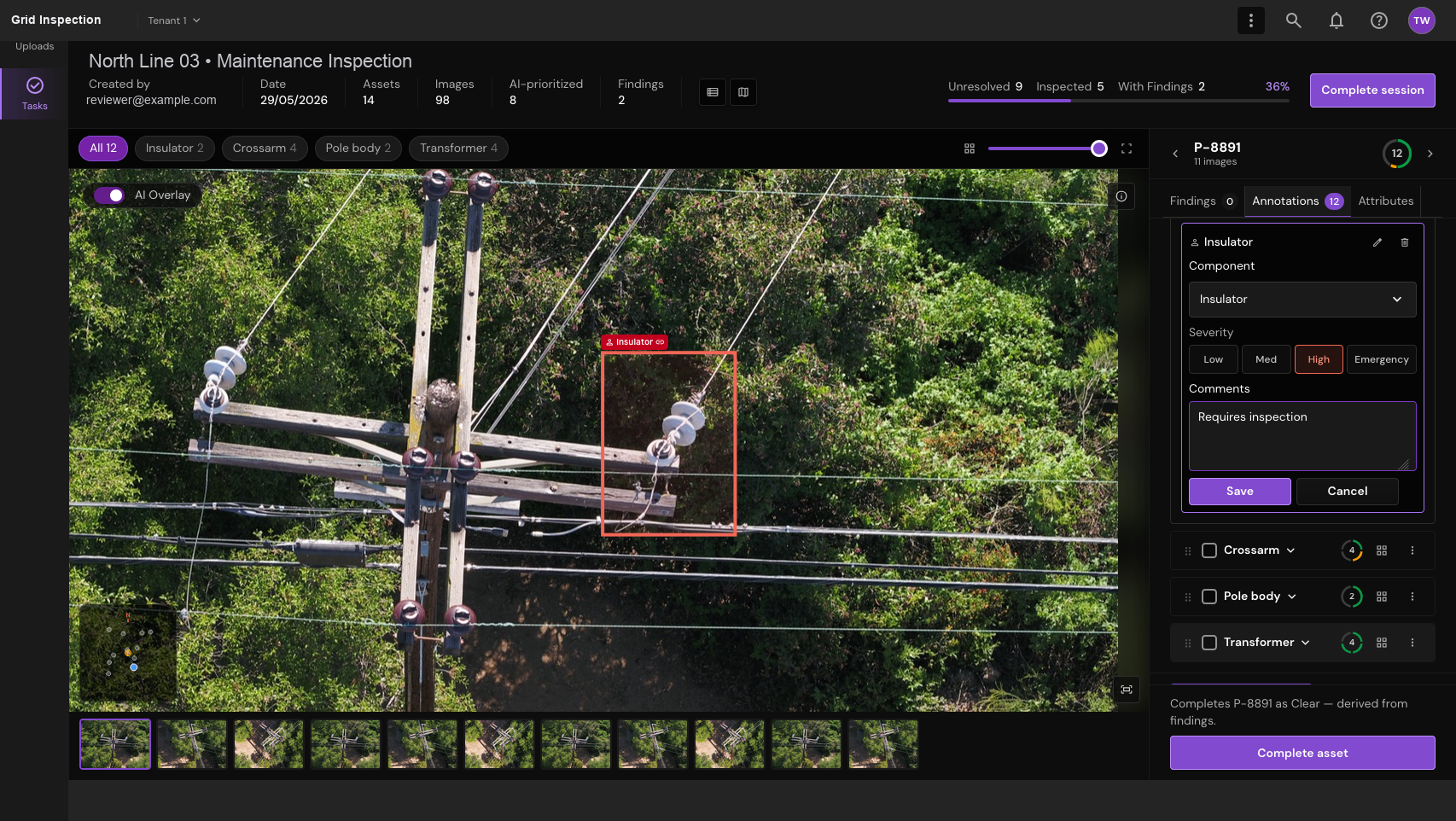Check the Pole body checkbox
Image resolution: width=1456 pixels, height=821 pixels.
point(1209,597)
